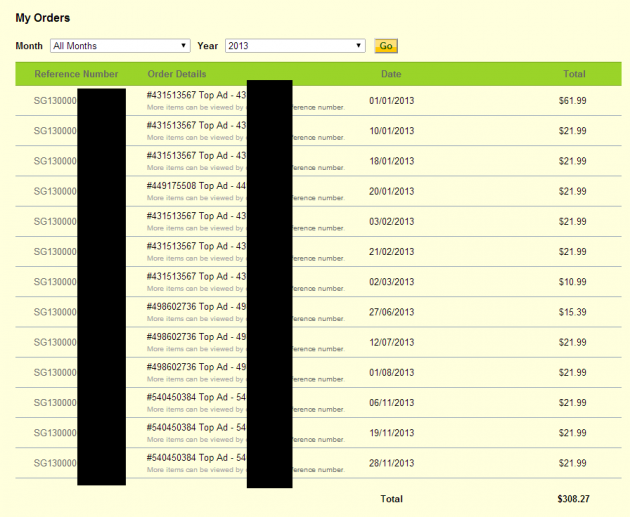The width and height of the screenshot is (630, 517).
Task: Click the $15.39 order total
Action: click(573, 312)
